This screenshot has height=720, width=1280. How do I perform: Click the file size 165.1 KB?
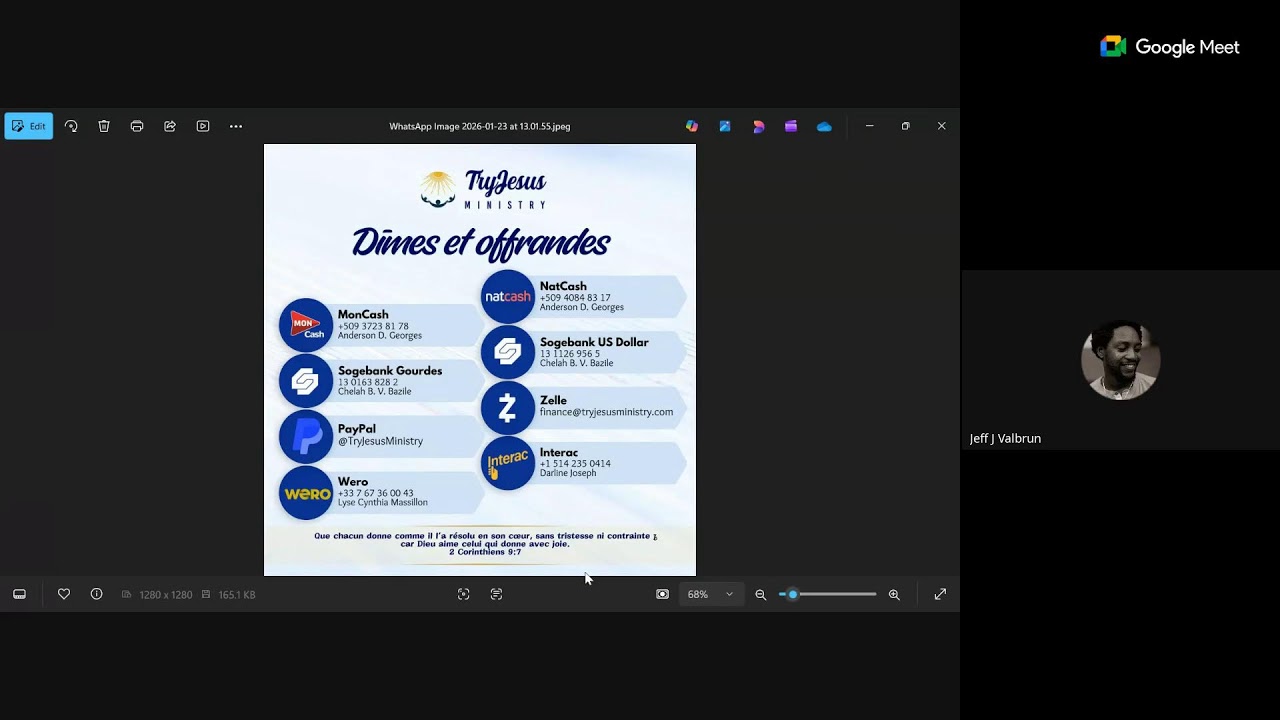pyautogui.click(x=237, y=595)
